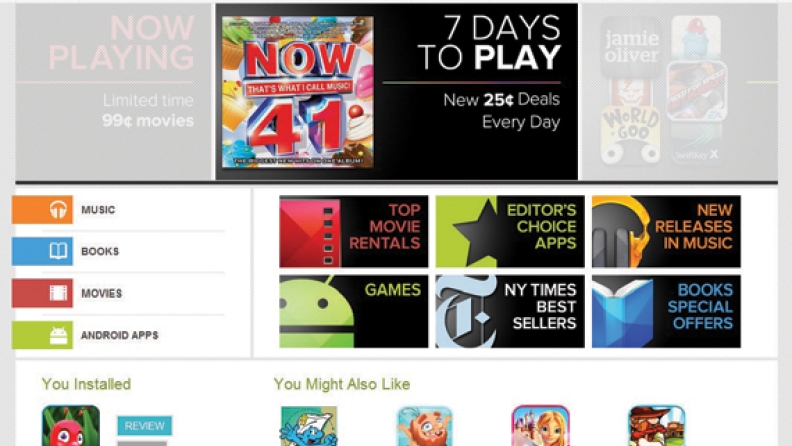Open the Games tile with Android robot
Image resolution: width=792 pixels, height=446 pixels.
[354, 311]
